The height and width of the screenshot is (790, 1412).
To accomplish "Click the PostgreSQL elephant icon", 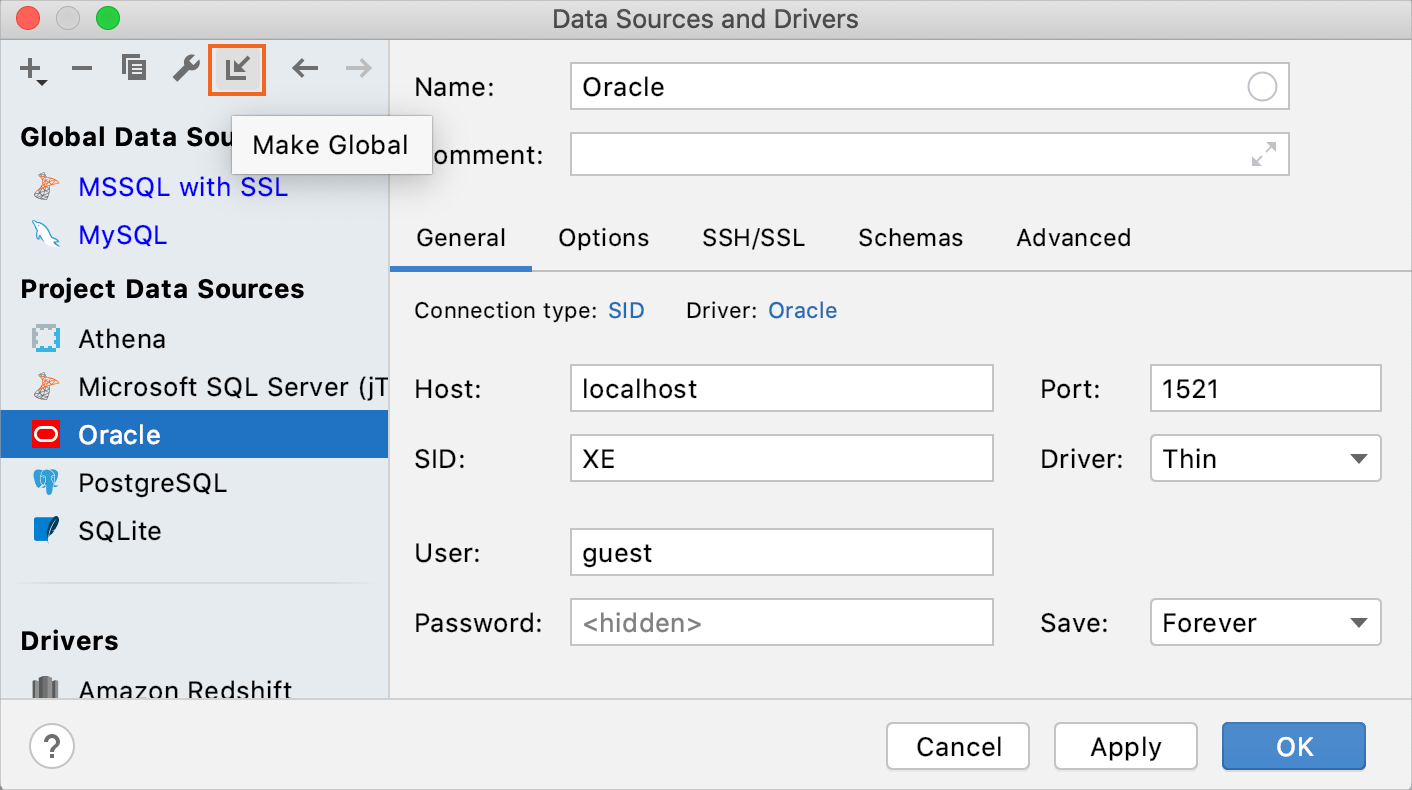I will click(46, 482).
